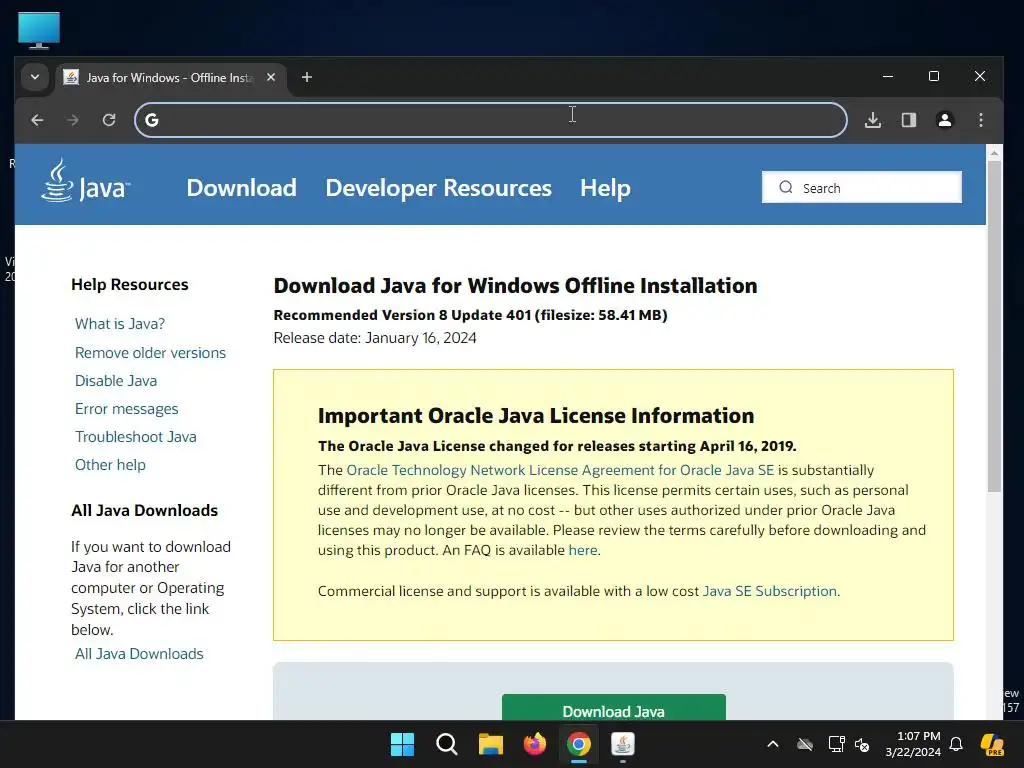Image resolution: width=1024 pixels, height=768 pixels.
Task: Select the Java for Windows tab
Action: click(x=170, y=78)
